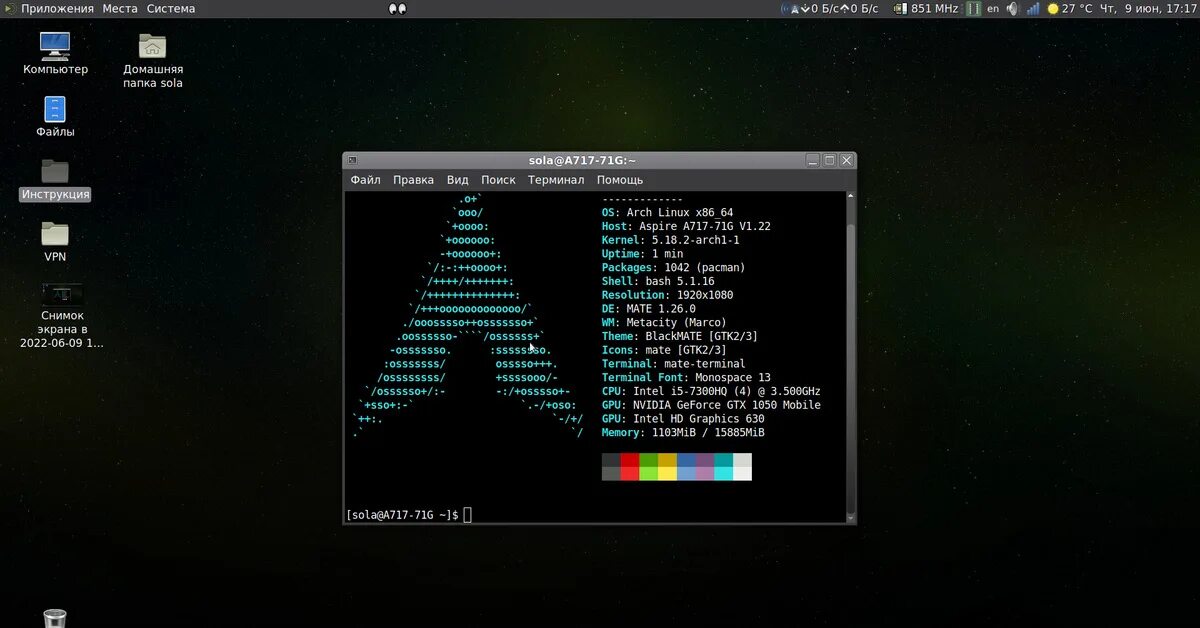Click the 'Memory: 1103MiB / 15885MiB' line
This screenshot has height=628, width=1200.
(683, 433)
